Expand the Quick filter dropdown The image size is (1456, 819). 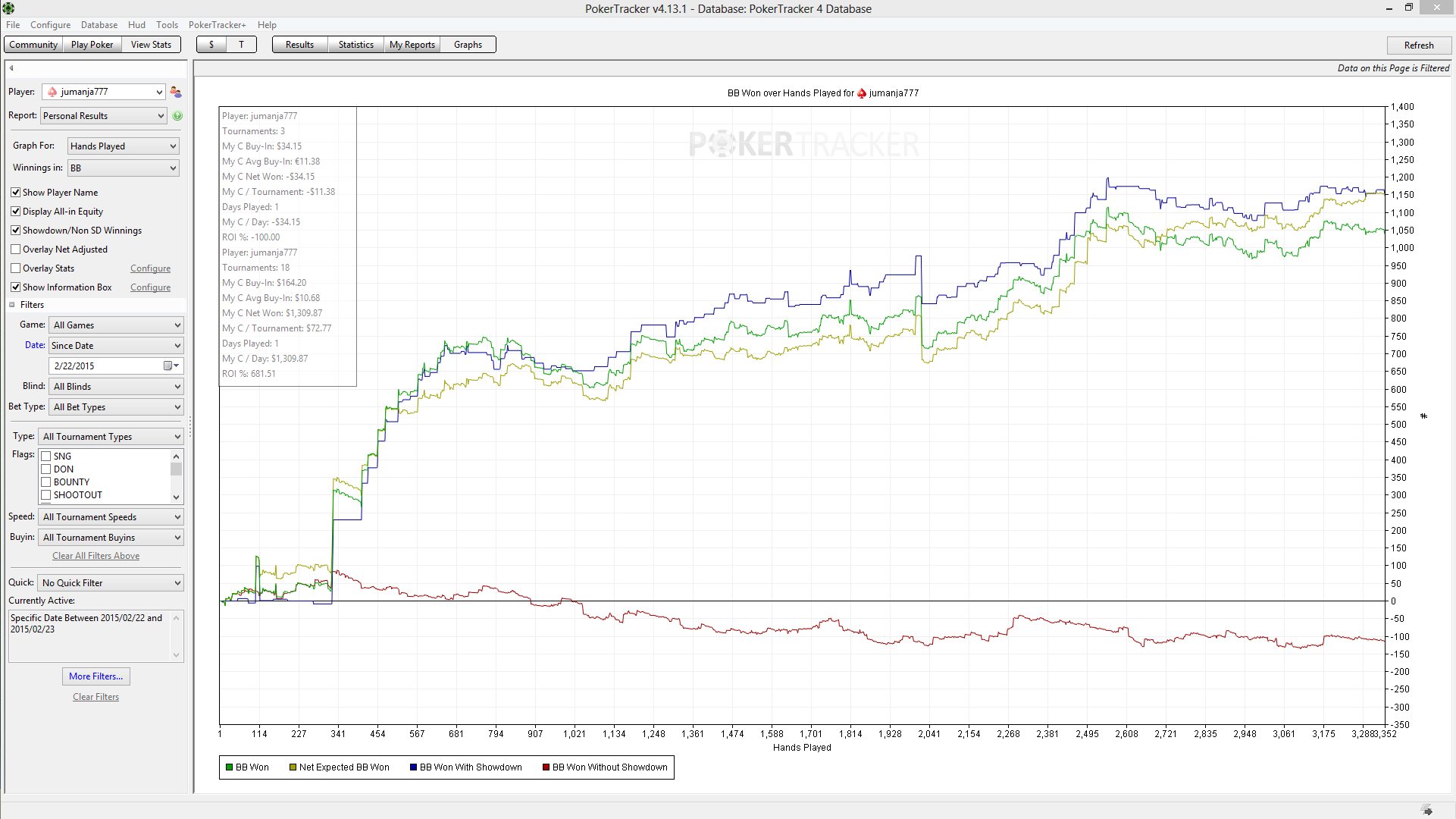point(111,583)
